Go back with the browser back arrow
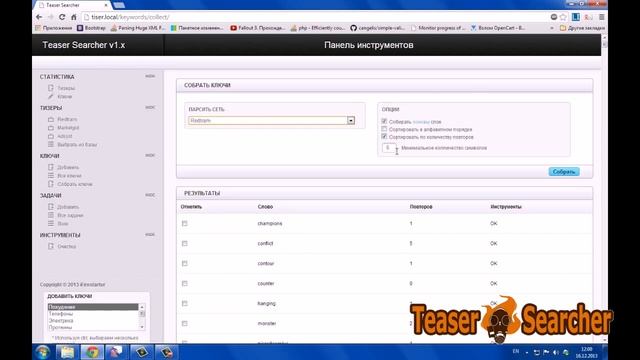The width and height of the screenshot is (640, 360). pyautogui.click(x=39, y=17)
